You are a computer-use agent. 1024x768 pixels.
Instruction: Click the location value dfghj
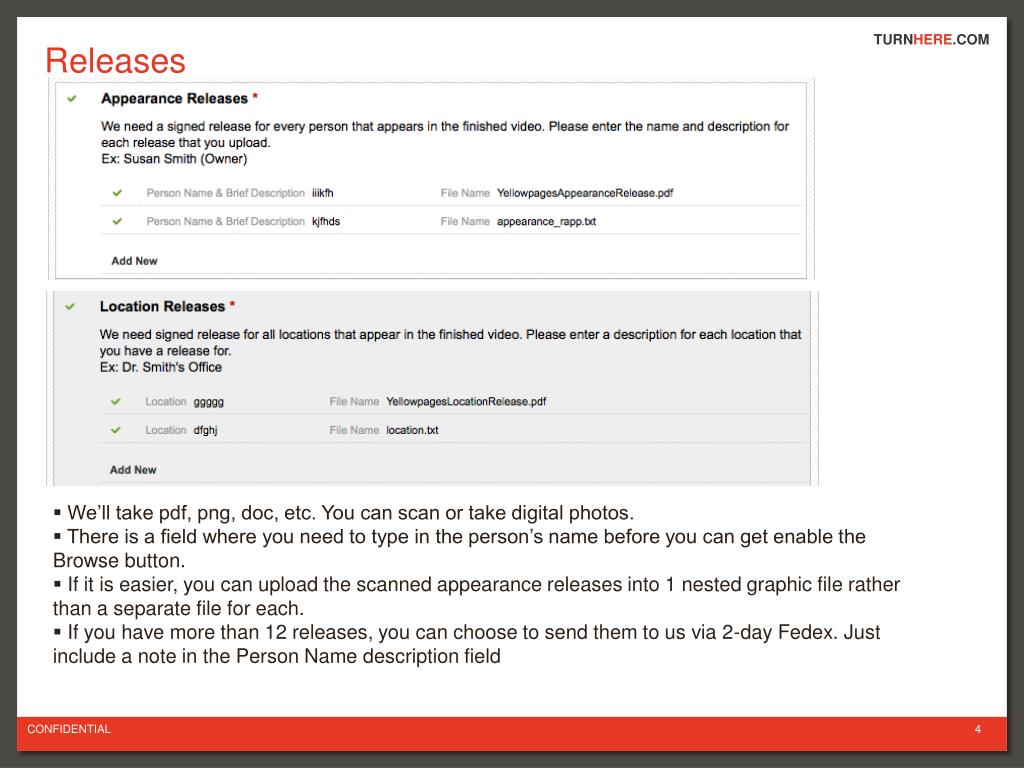205,430
